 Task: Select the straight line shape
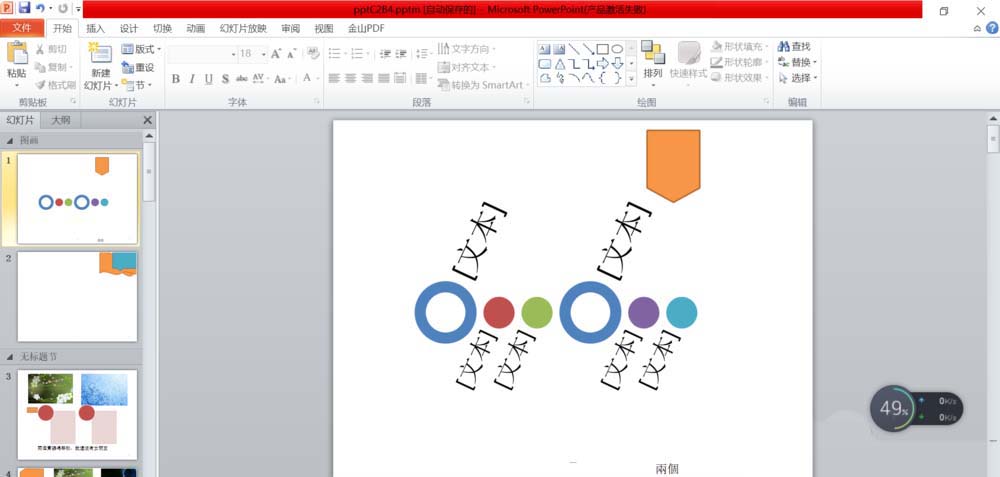pyautogui.click(x=573, y=49)
